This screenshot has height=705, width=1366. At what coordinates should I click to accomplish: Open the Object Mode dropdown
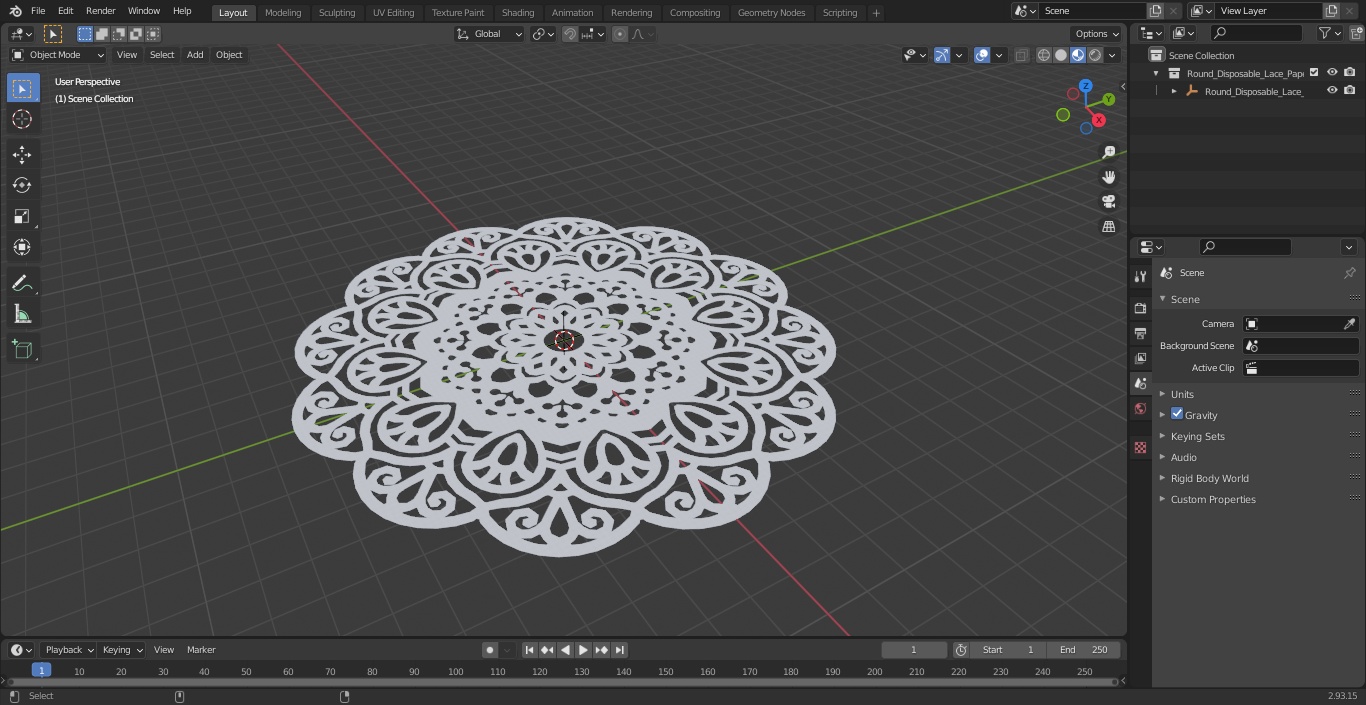(x=58, y=55)
